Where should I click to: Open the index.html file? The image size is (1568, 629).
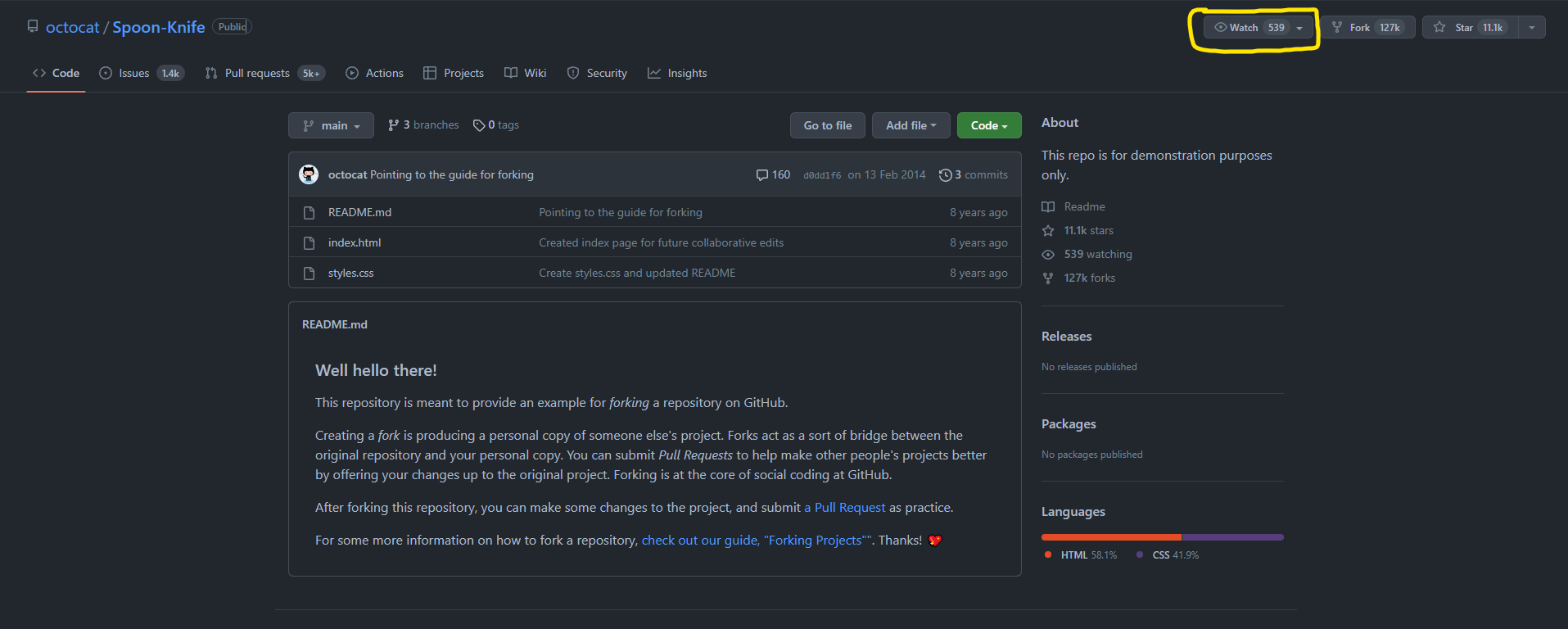(x=355, y=242)
